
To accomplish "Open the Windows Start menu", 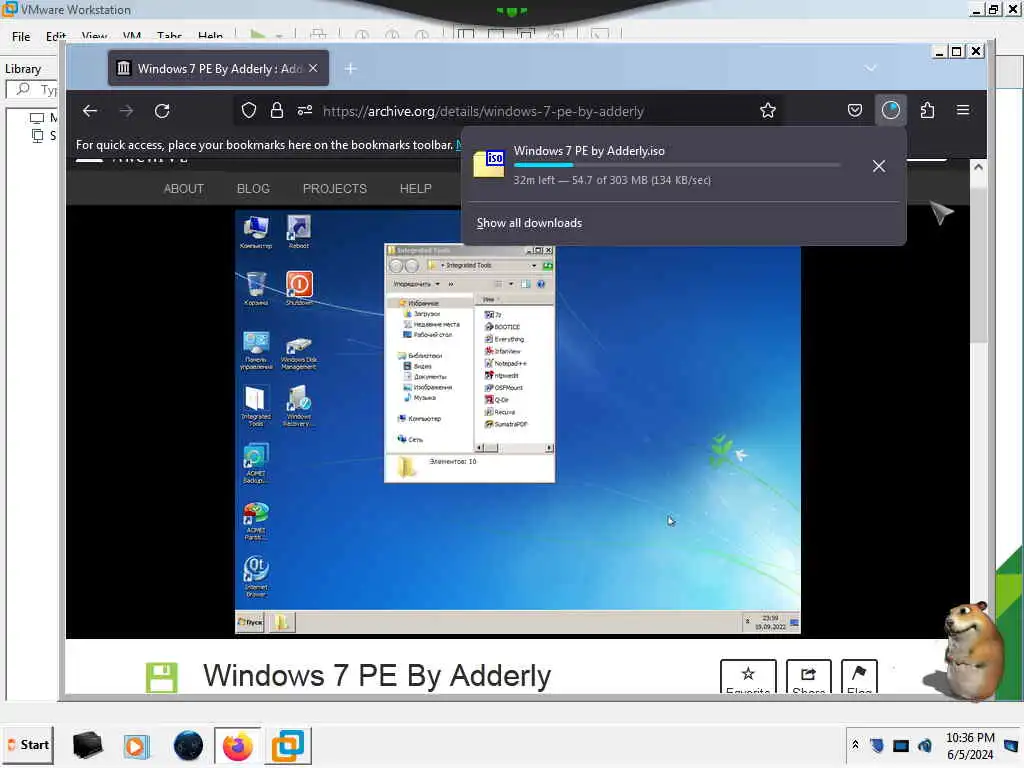I will pos(28,744).
